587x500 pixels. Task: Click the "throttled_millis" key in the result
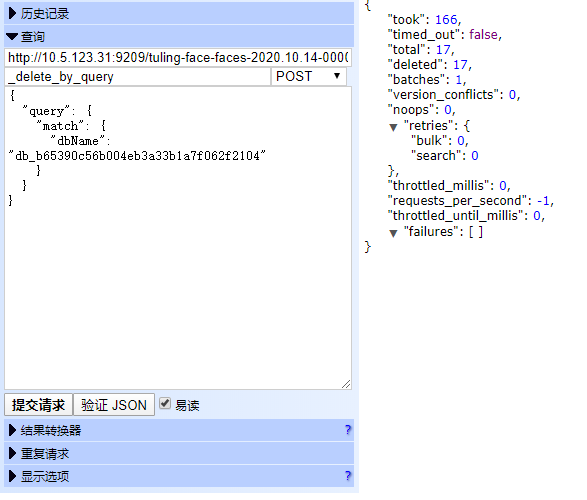[x=438, y=185]
